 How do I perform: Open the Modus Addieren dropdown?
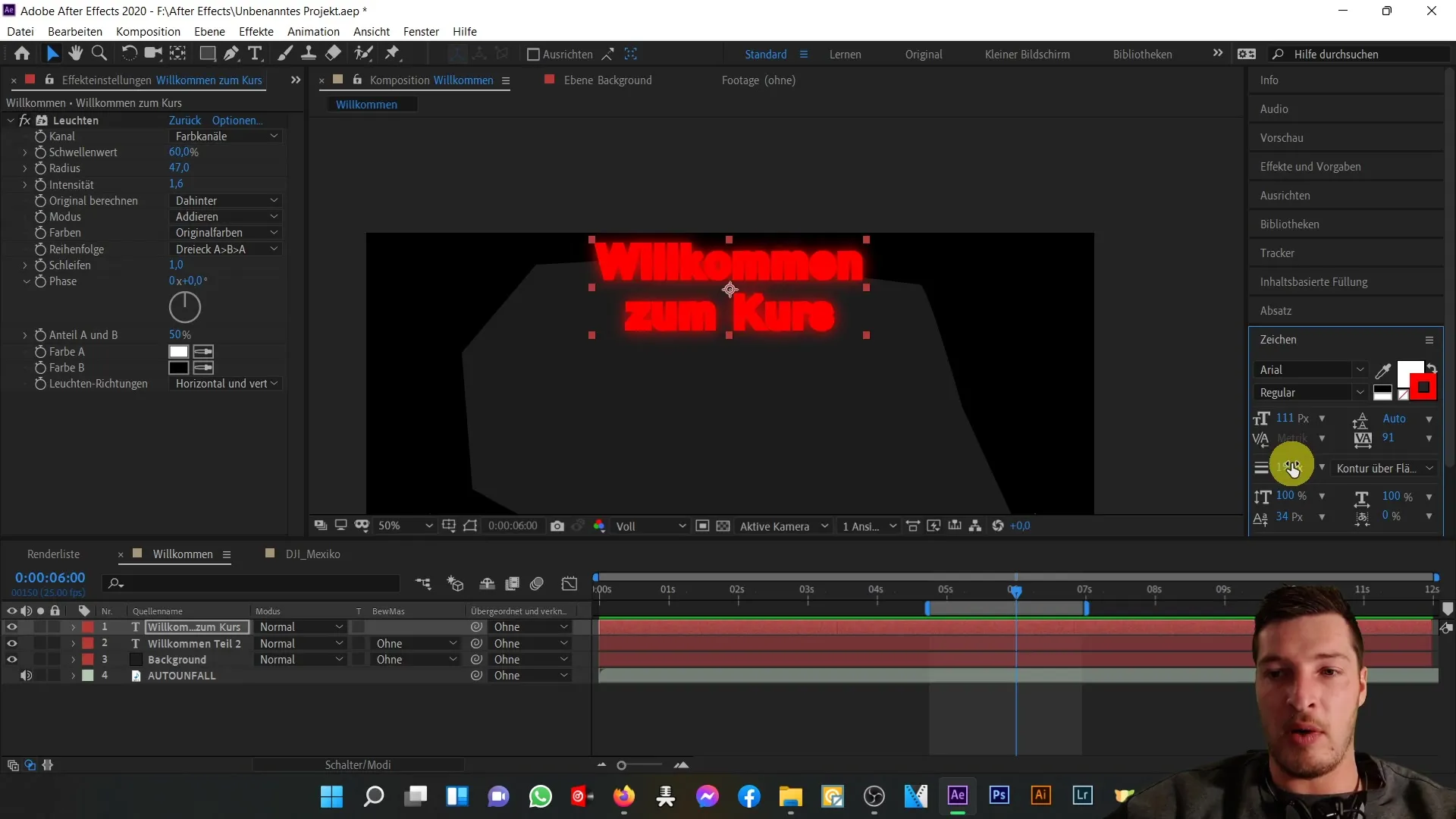coord(225,217)
